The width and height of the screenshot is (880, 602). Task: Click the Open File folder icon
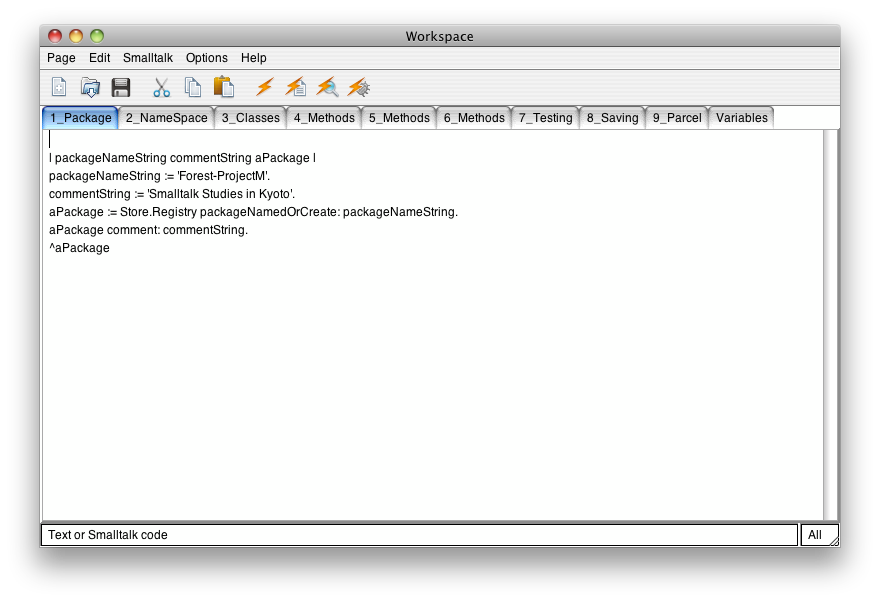[x=90, y=88]
